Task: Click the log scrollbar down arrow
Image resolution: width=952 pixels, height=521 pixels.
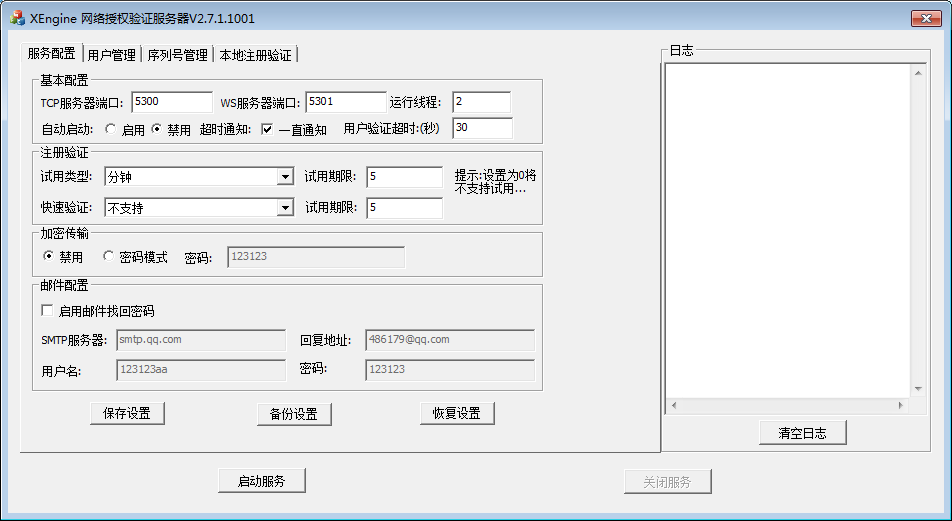Action: point(918,389)
